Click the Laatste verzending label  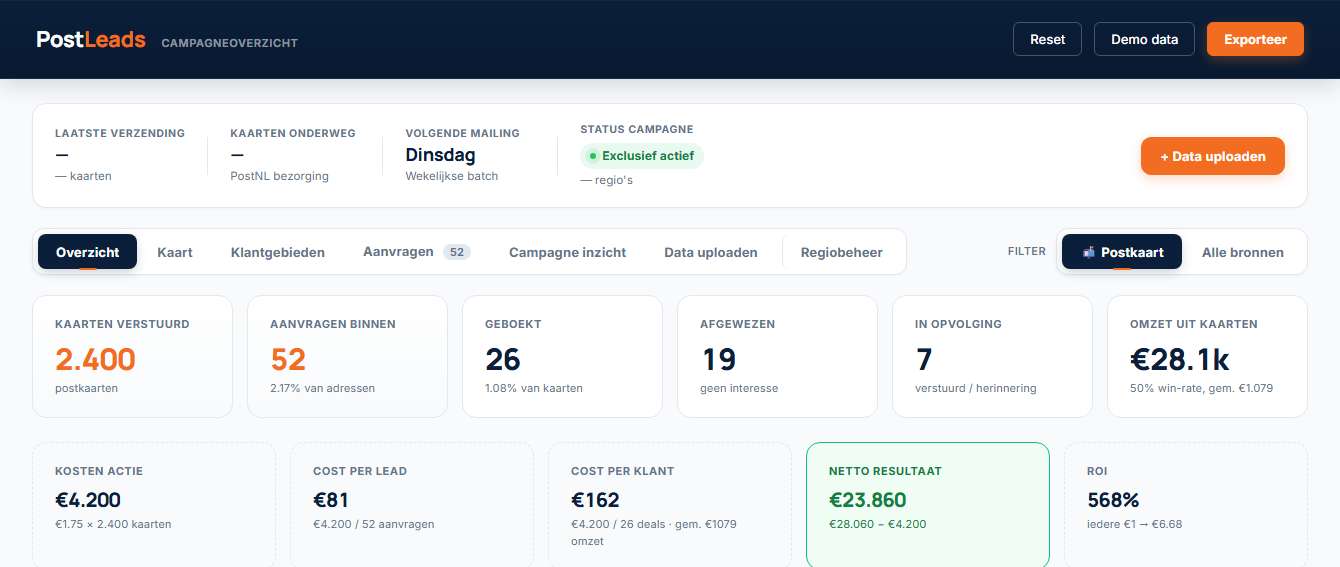tap(120, 133)
